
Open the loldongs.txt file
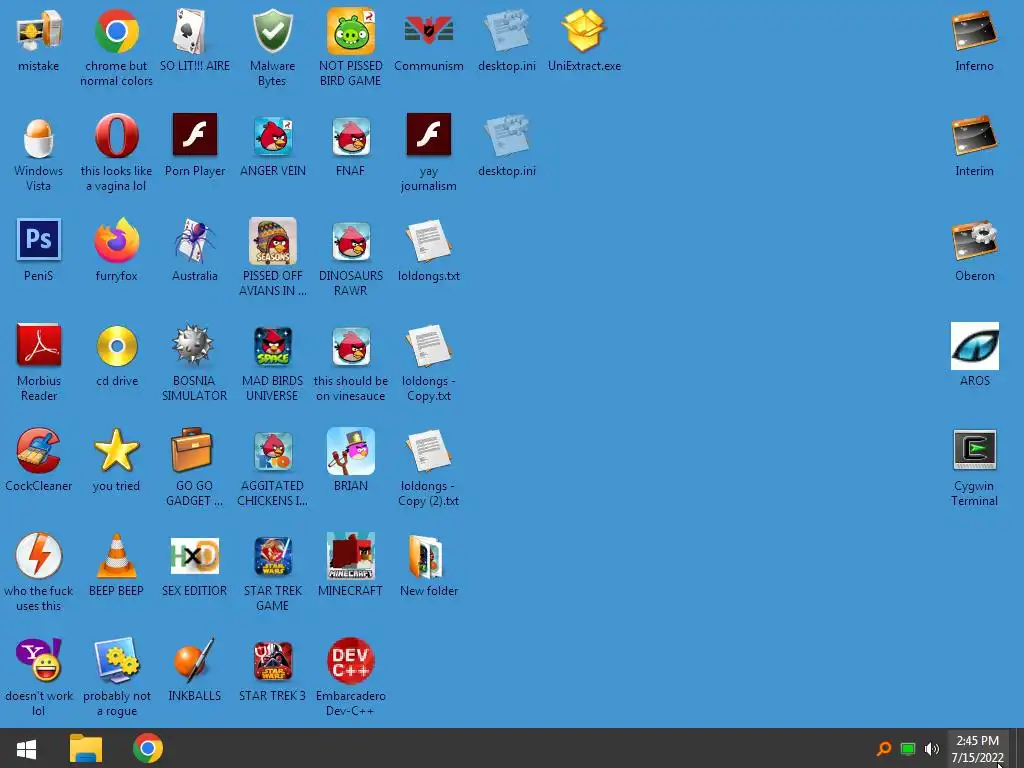(x=428, y=242)
